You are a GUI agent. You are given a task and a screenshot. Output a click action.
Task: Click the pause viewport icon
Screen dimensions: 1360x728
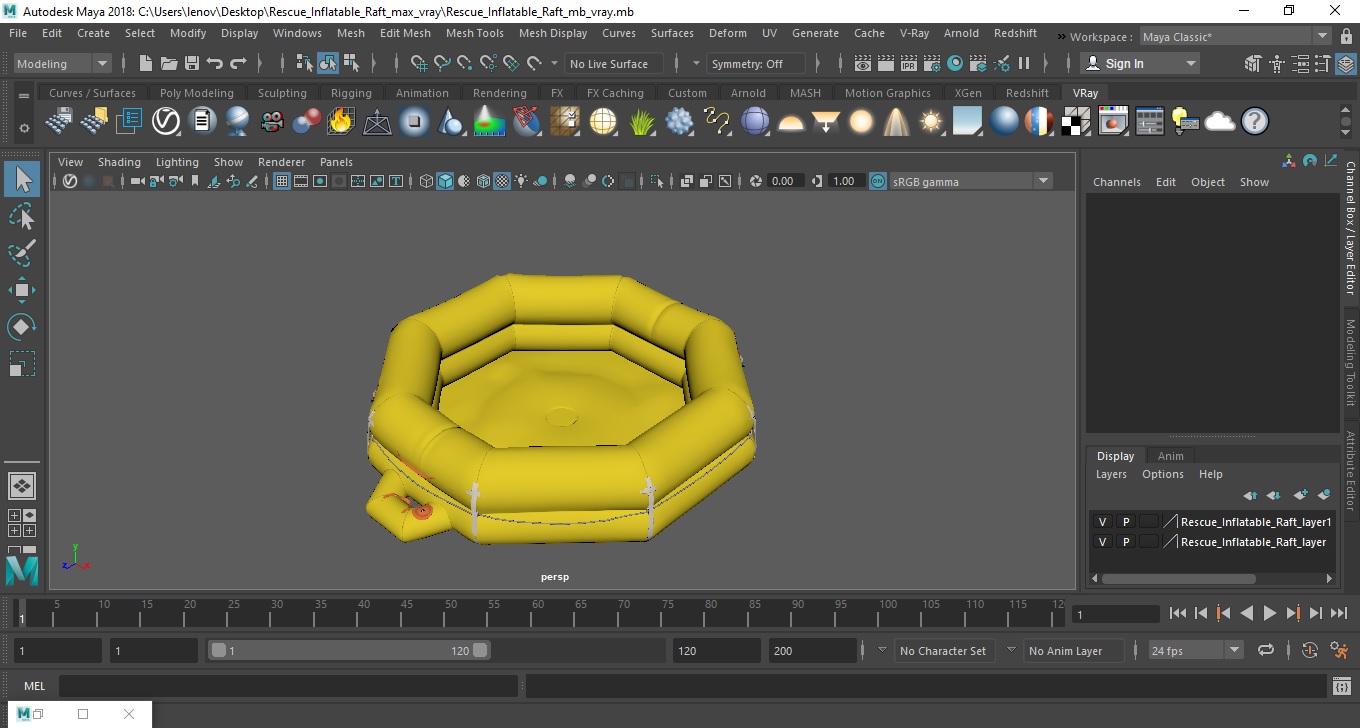tap(1024, 63)
